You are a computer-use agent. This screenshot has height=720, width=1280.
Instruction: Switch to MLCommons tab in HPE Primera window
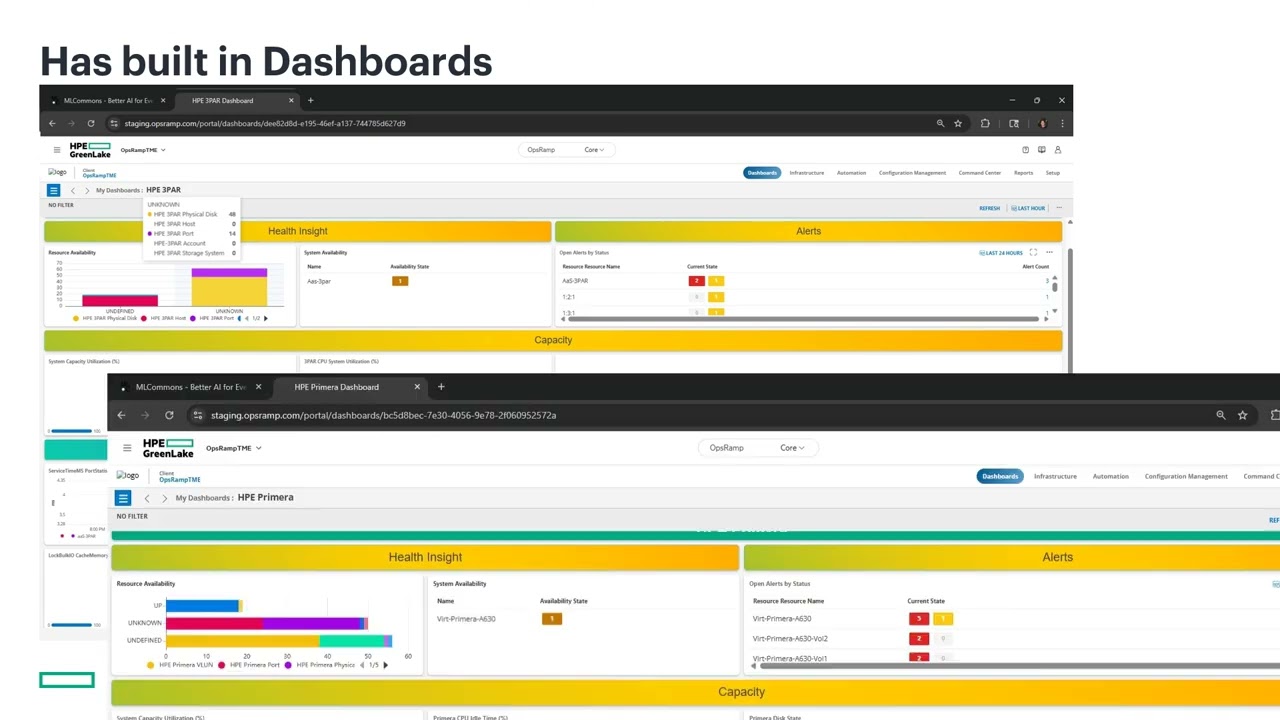point(190,387)
